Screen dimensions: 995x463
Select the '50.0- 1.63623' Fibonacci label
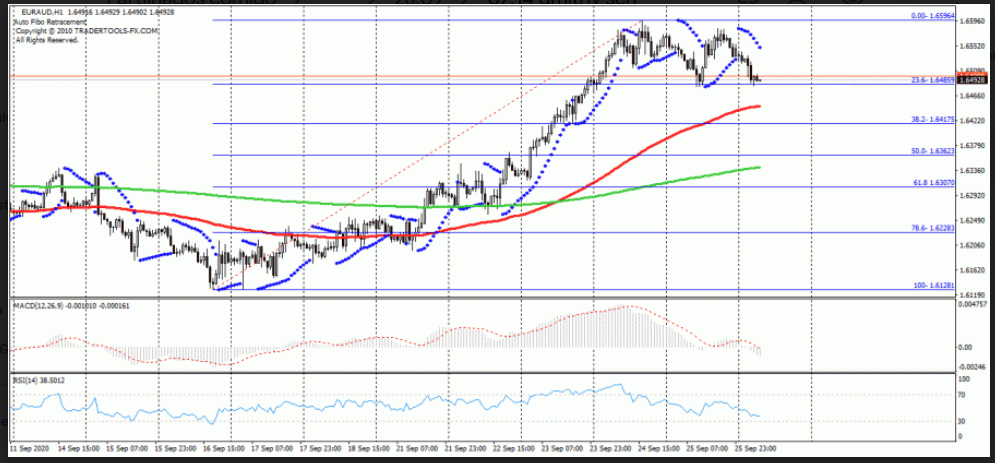pyautogui.click(x=932, y=152)
